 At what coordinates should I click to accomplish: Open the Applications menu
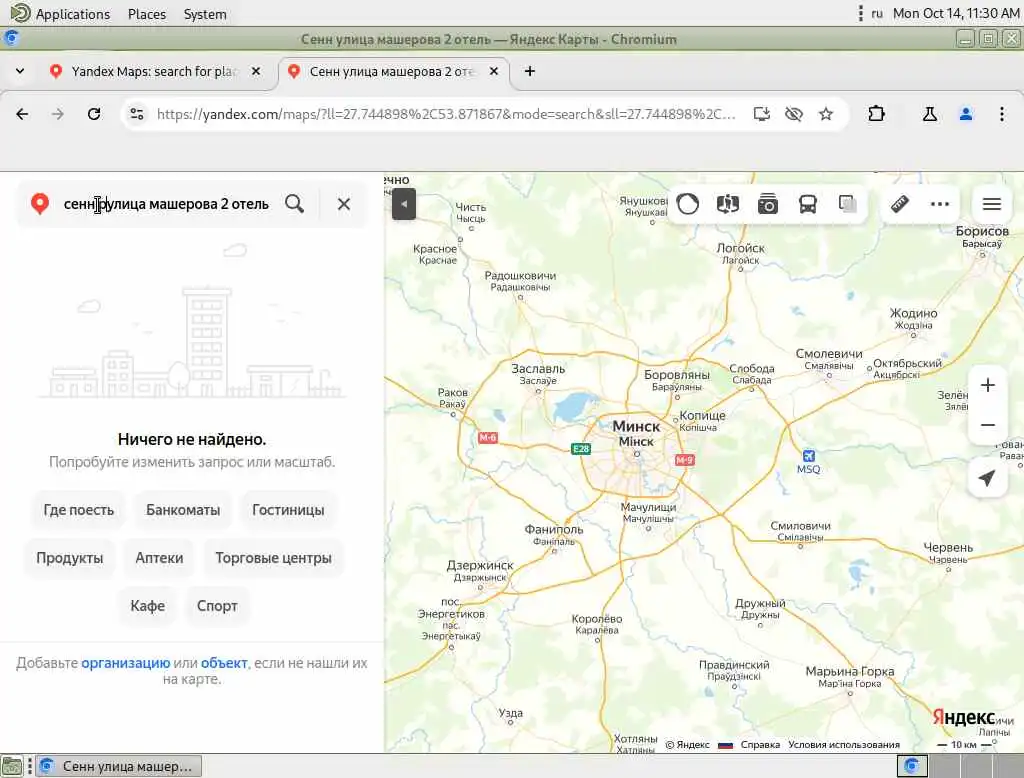(x=72, y=14)
